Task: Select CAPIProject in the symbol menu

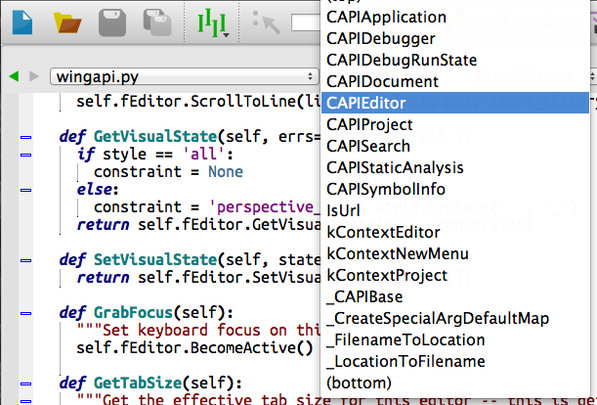Action: tap(455, 125)
